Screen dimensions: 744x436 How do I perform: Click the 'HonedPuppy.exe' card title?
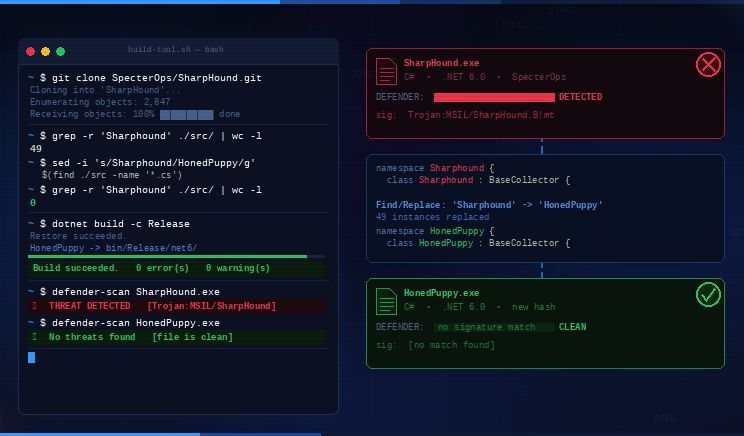point(441,293)
